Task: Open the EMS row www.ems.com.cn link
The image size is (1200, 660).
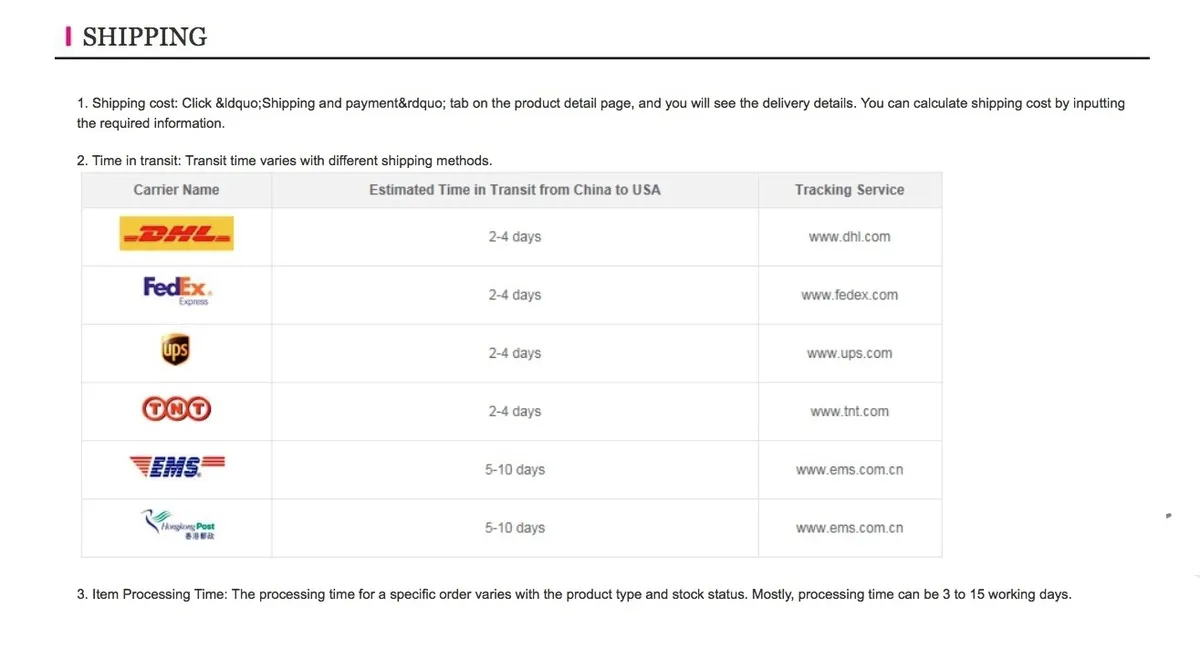Action: coord(849,469)
